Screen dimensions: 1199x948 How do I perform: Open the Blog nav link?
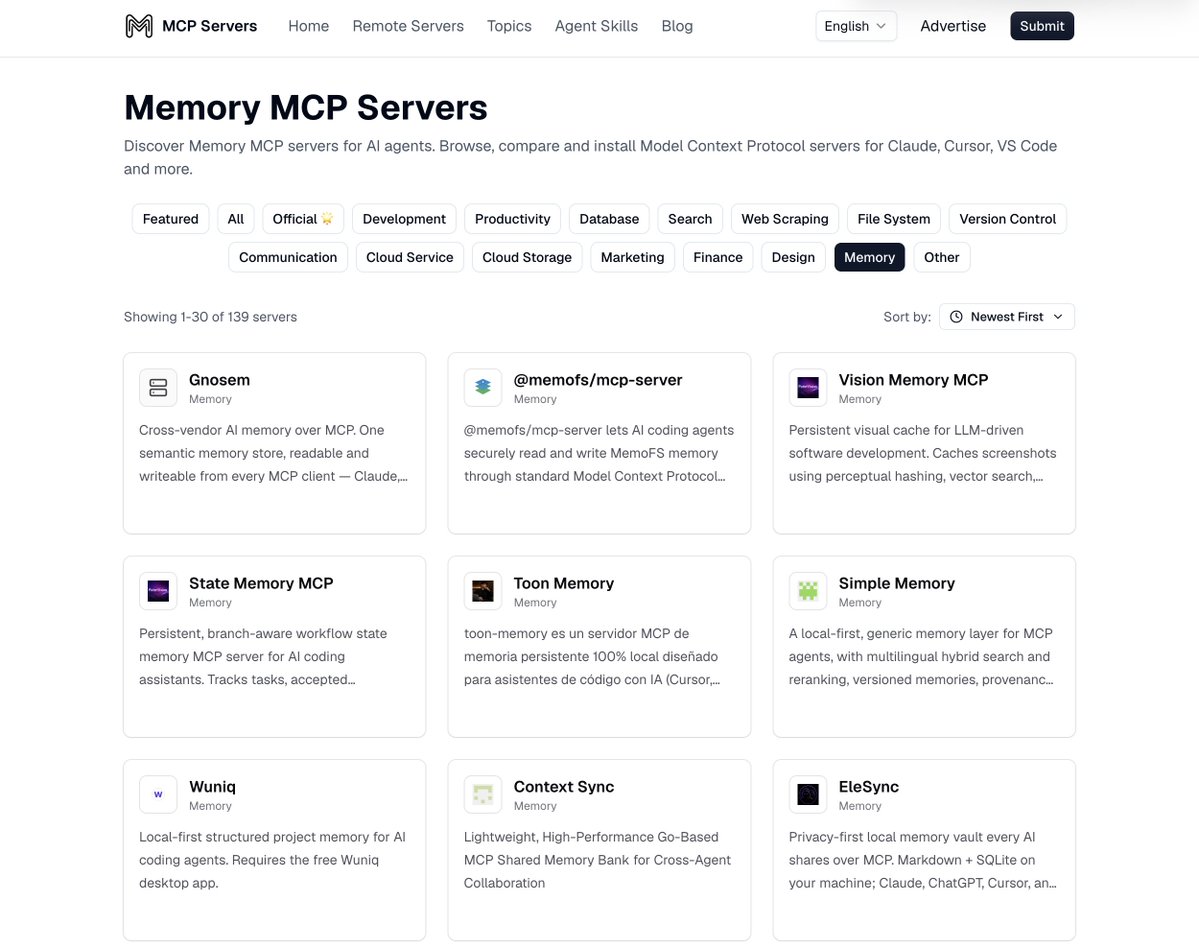click(677, 26)
